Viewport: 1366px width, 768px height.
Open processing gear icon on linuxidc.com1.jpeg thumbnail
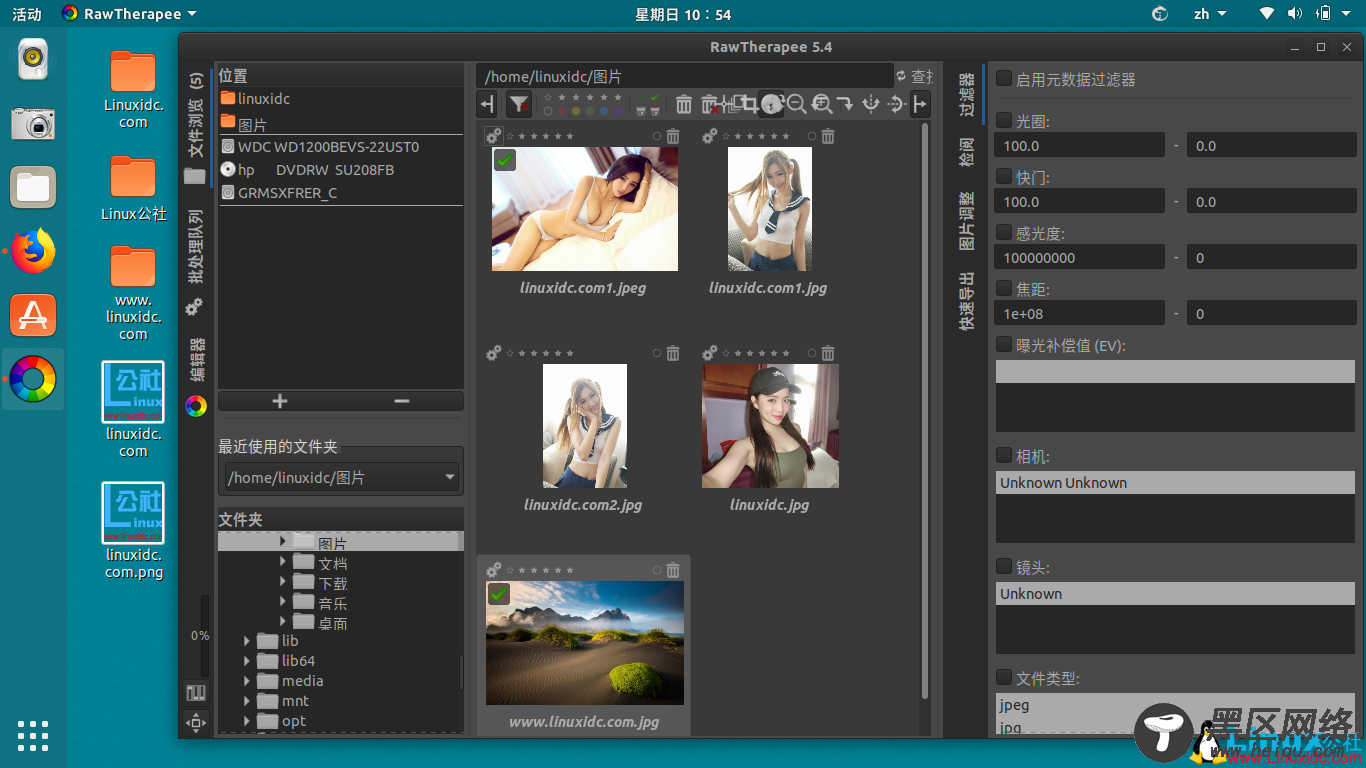point(493,136)
